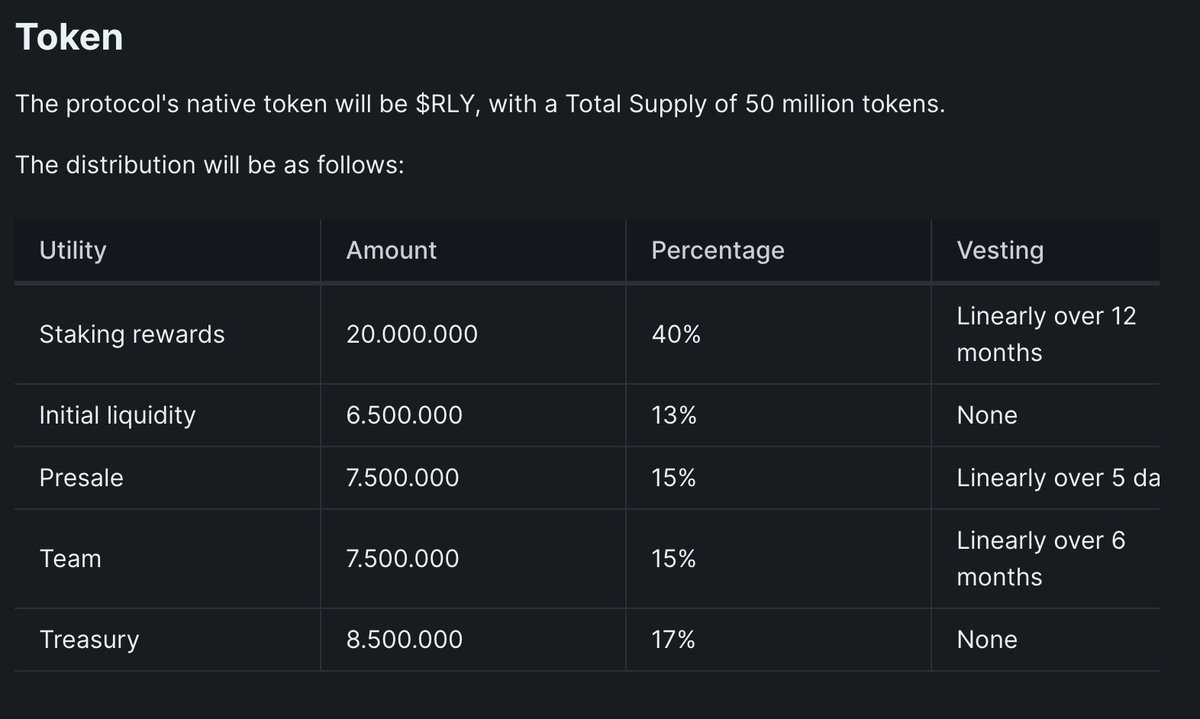Screen dimensions: 1200x719
Task: Click the Total Supply sentence mentioning $RLY
Action: (x=480, y=104)
